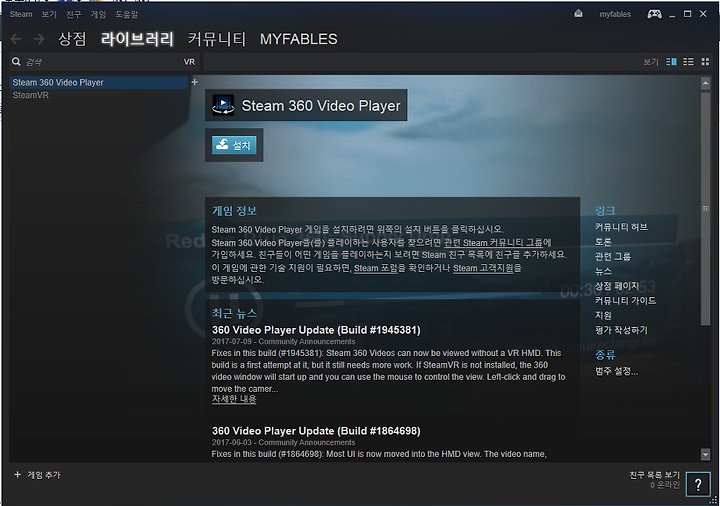Click the 0 온라인 status text
This screenshot has width=720, height=506.
point(664,485)
